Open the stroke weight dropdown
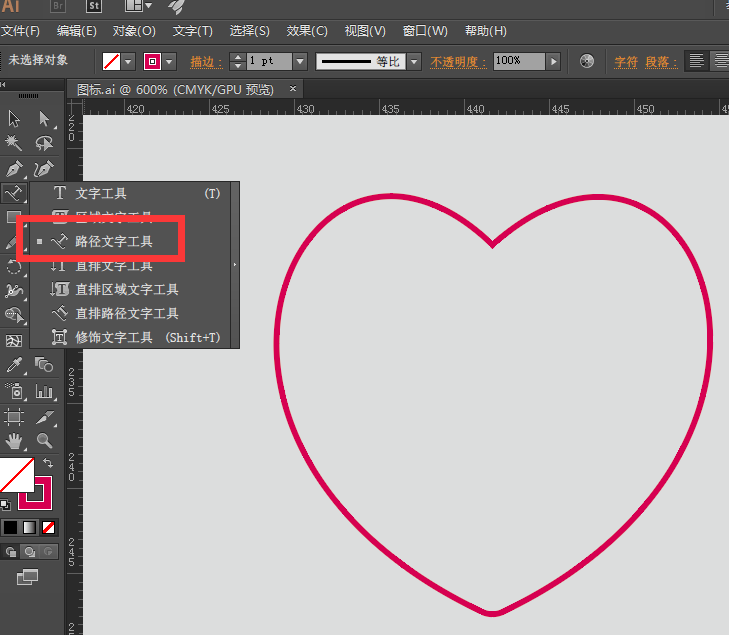The image size is (729, 635). point(300,61)
